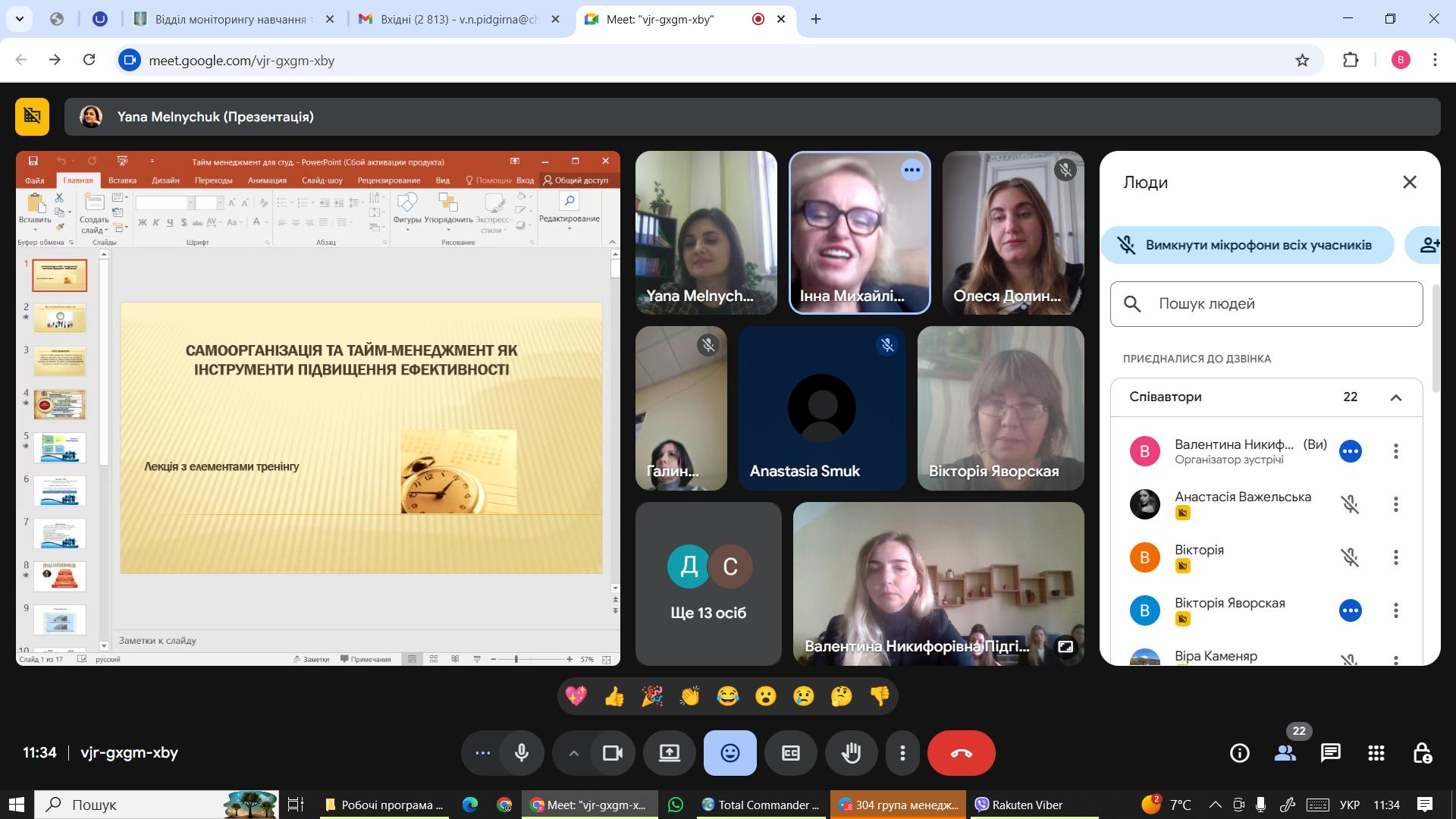End the call with red button
This screenshot has height=819, width=1456.
pos(961,753)
